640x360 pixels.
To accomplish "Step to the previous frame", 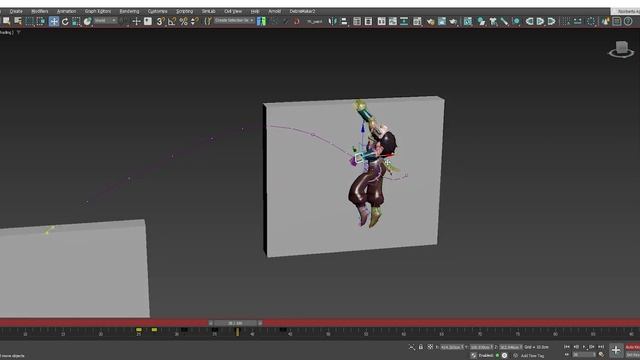I will pyautogui.click(x=576, y=347).
